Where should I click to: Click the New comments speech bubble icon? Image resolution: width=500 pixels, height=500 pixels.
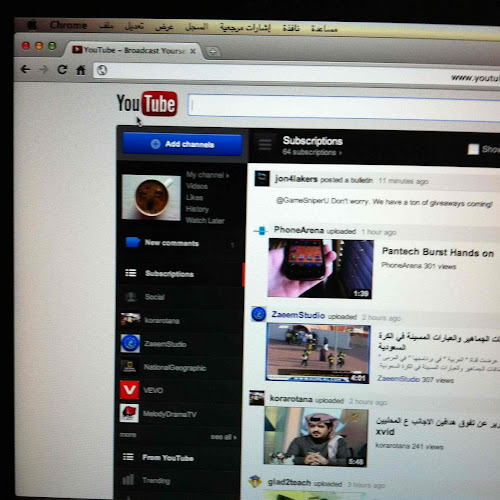(x=133, y=242)
